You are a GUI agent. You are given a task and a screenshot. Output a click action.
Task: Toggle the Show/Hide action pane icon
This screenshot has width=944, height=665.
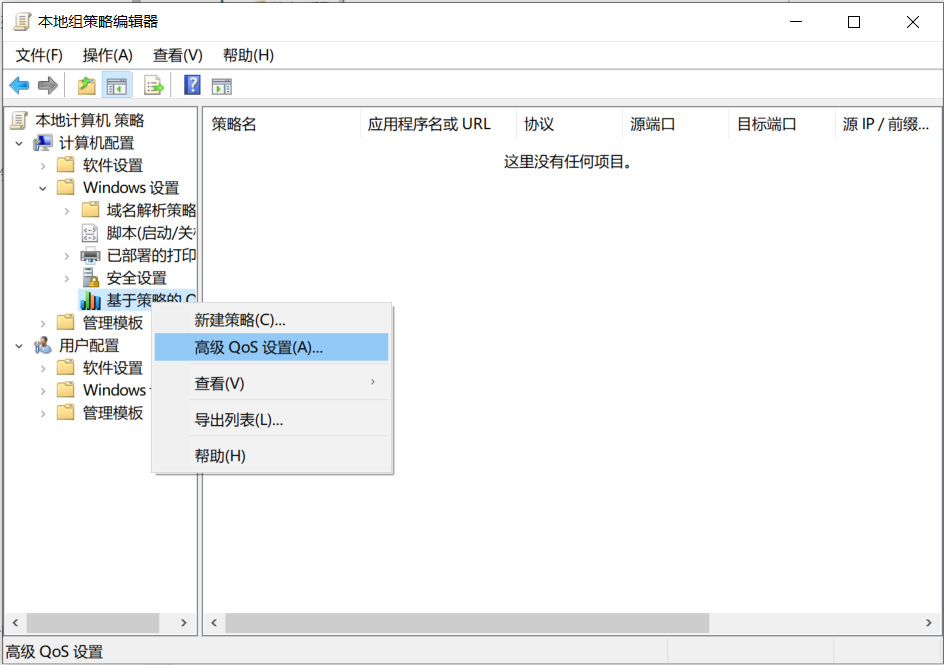click(x=222, y=86)
